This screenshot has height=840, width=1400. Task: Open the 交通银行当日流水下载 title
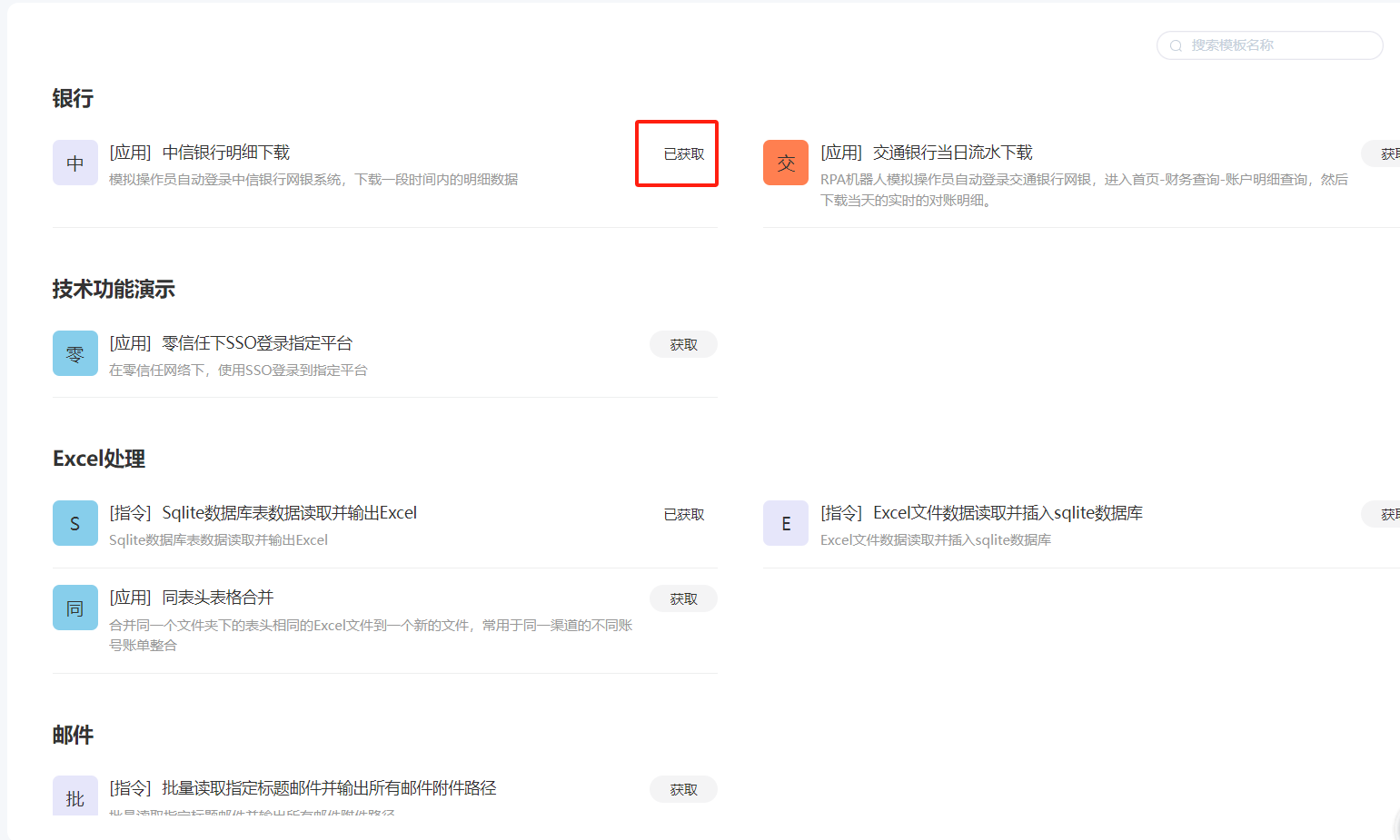point(952,153)
